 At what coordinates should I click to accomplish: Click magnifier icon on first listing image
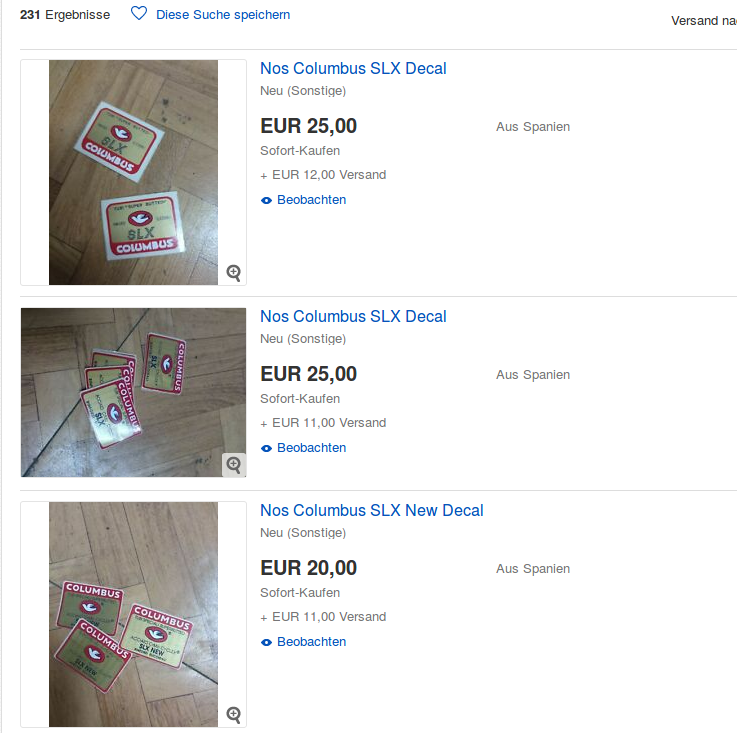[234, 272]
